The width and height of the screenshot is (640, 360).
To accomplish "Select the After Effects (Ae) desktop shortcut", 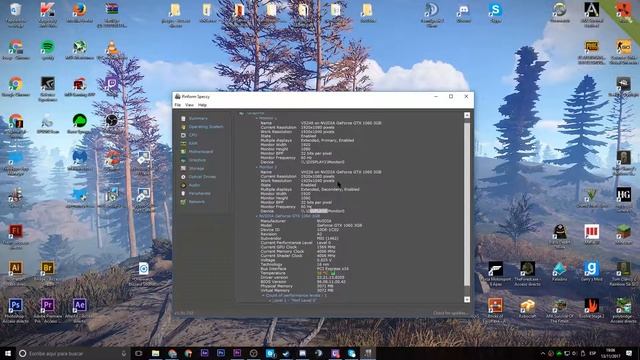I will pos(80,310).
